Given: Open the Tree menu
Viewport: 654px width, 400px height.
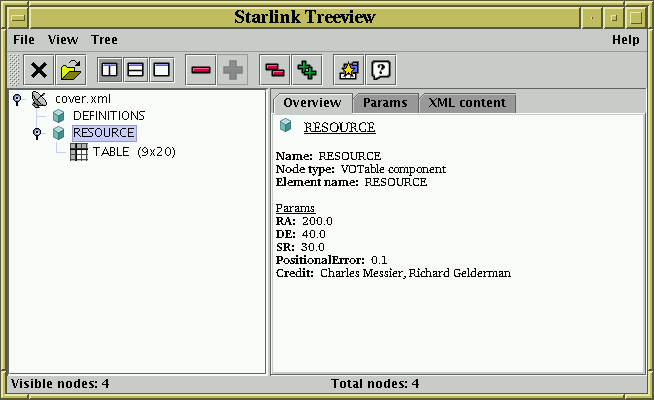Looking at the screenshot, I should tap(104, 40).
